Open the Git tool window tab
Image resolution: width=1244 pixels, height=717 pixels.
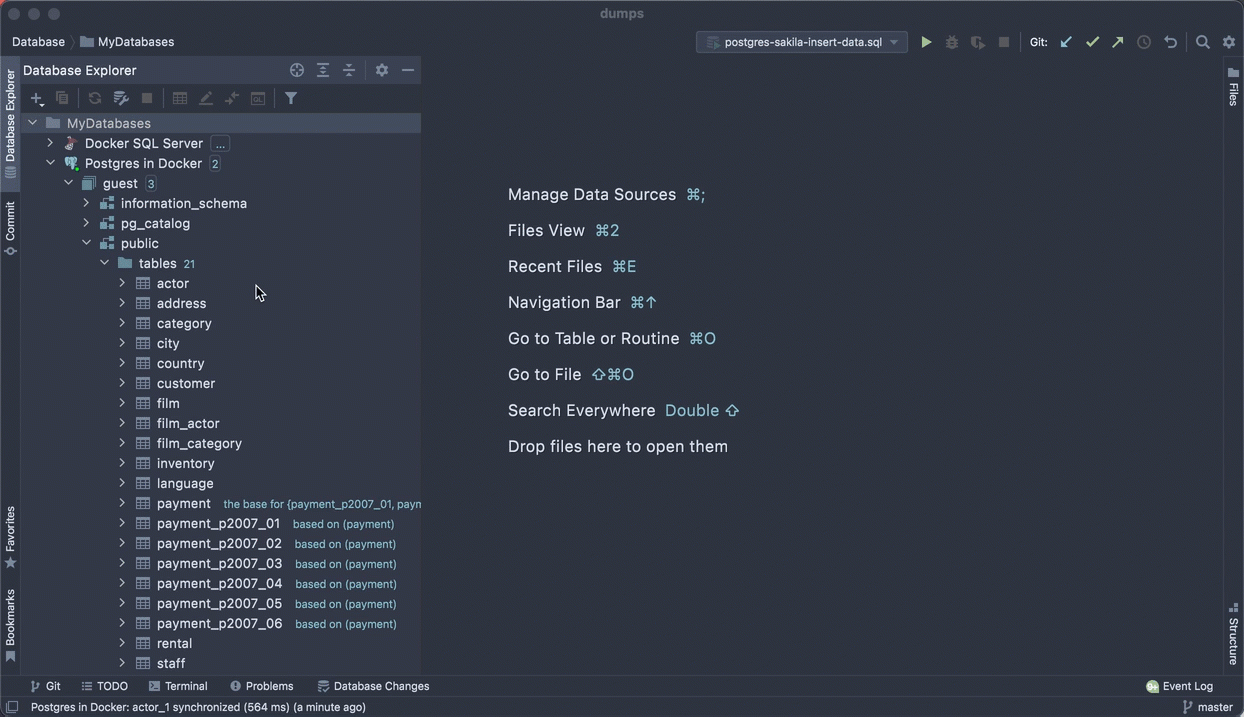click(45, 686)
